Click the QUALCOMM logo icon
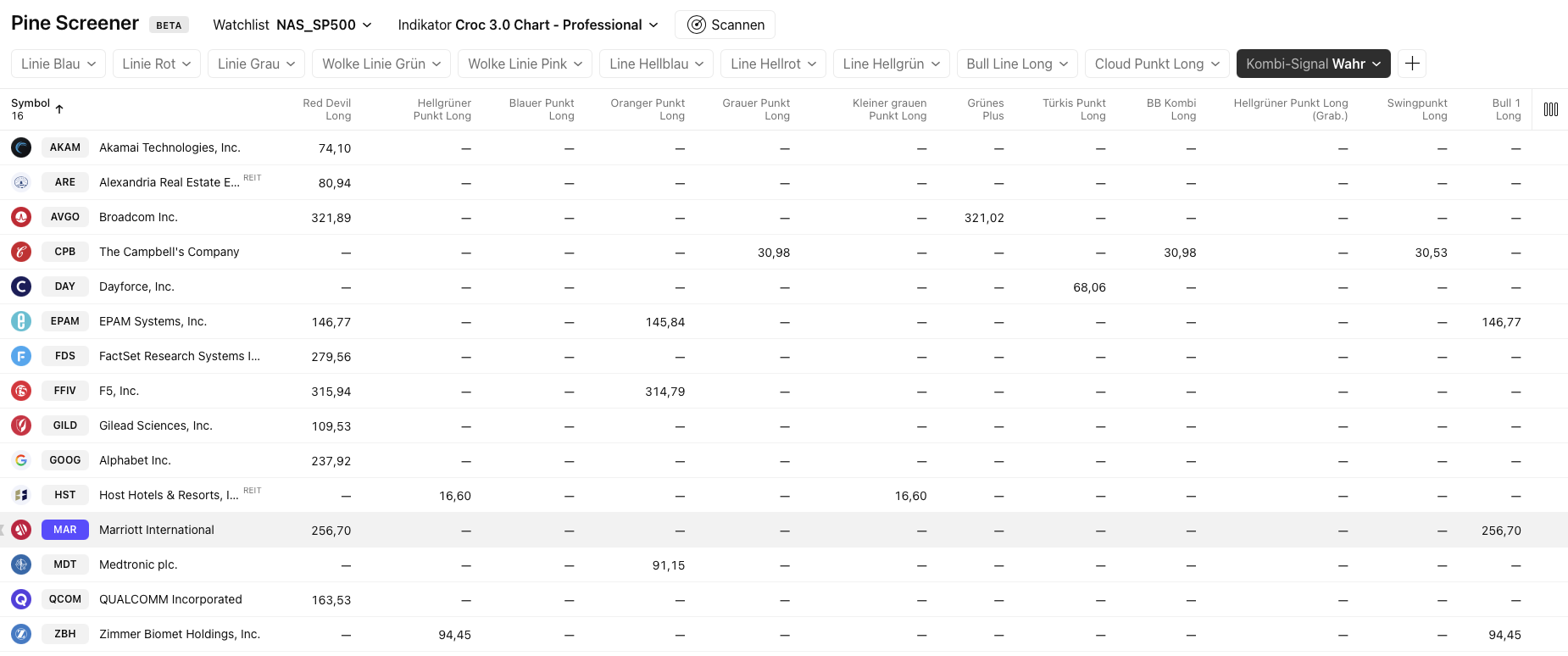 coord(21,599)
